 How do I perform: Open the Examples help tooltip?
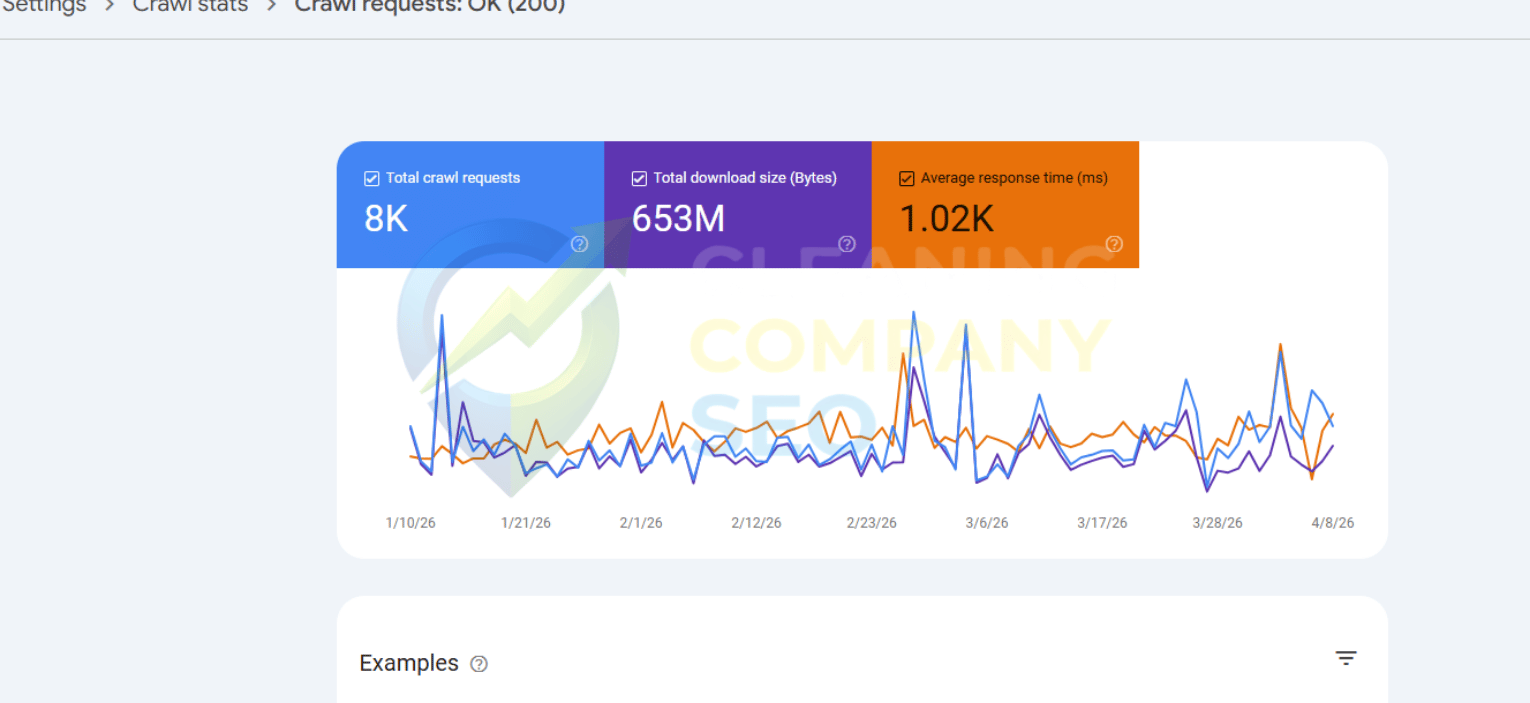tap(479, 663)
